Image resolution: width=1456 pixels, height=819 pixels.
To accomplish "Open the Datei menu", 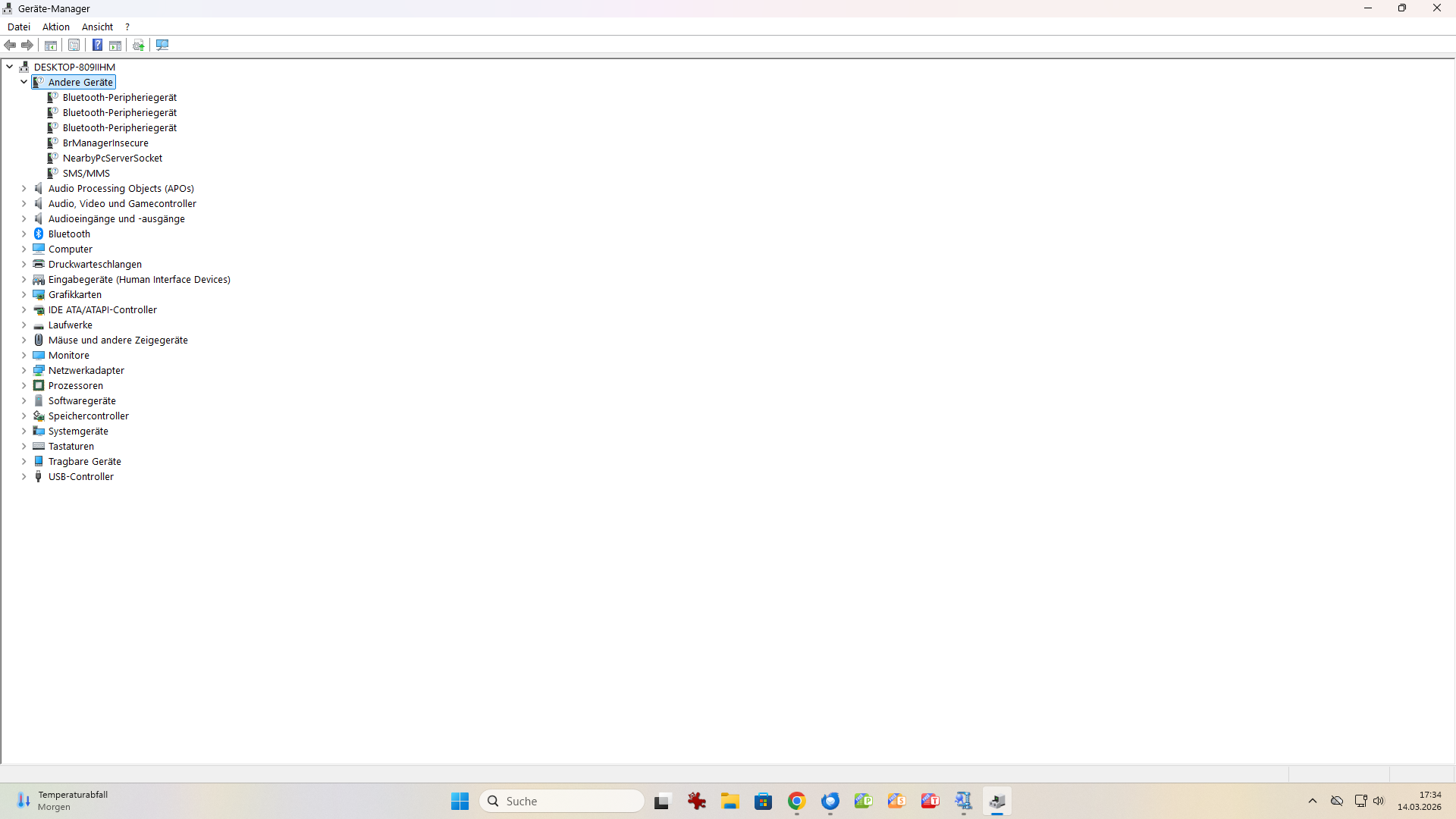I will tap(18, 27).
